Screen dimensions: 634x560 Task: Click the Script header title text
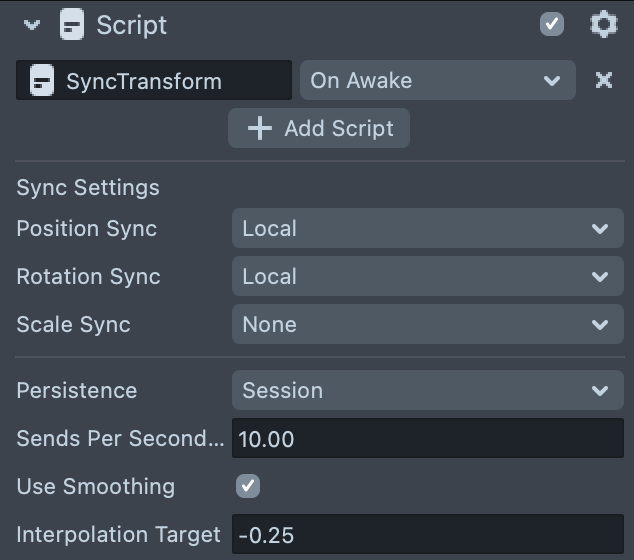click(x=132, y=25)
